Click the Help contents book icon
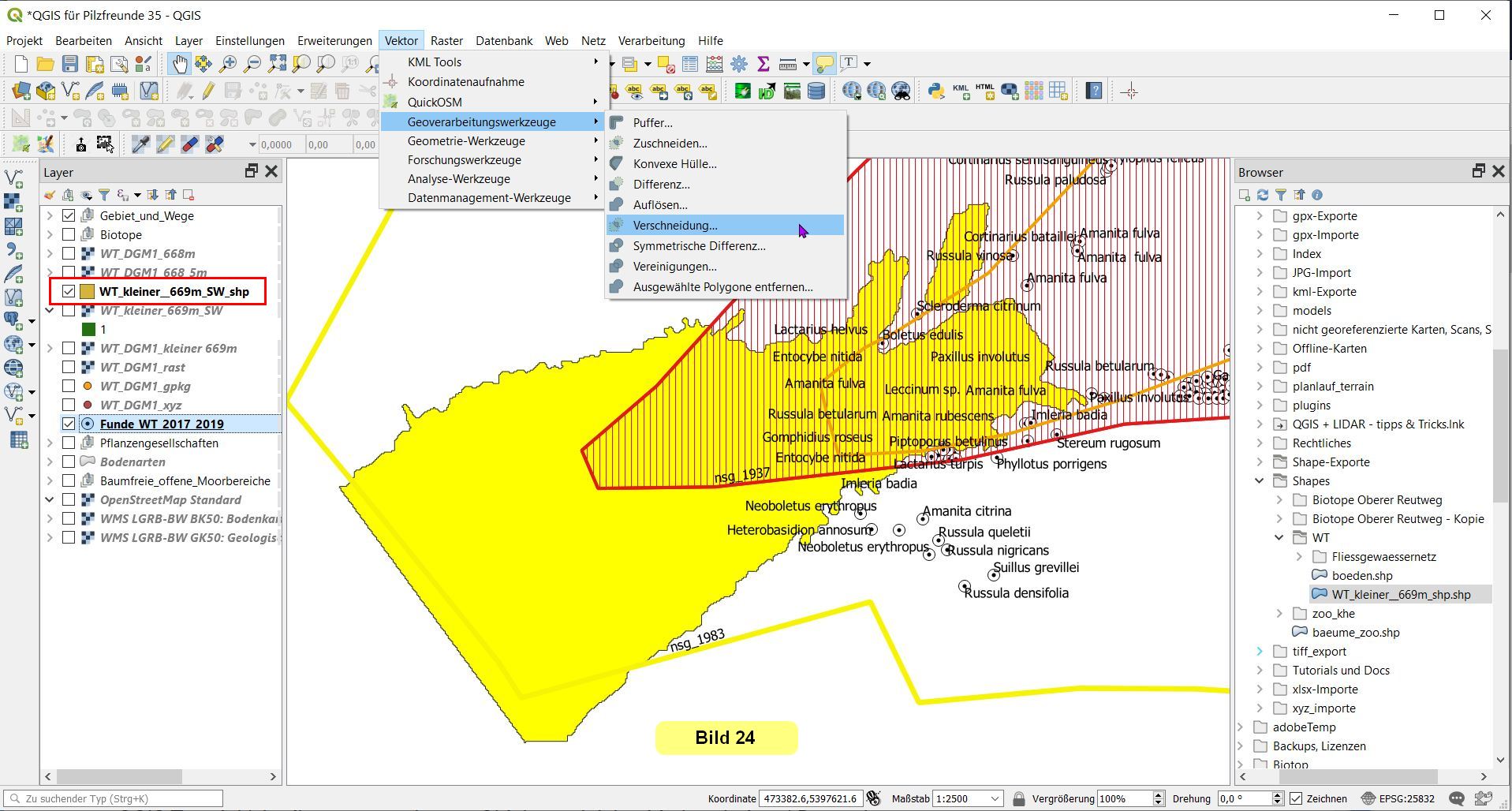Viewport: 1512px width, 811px height. click(1093, 92)
